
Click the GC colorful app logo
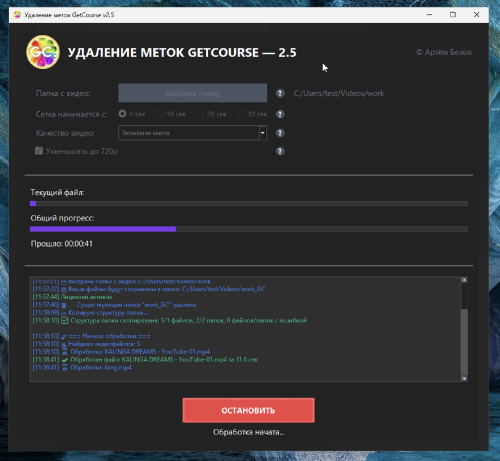(x=43, y=52)
